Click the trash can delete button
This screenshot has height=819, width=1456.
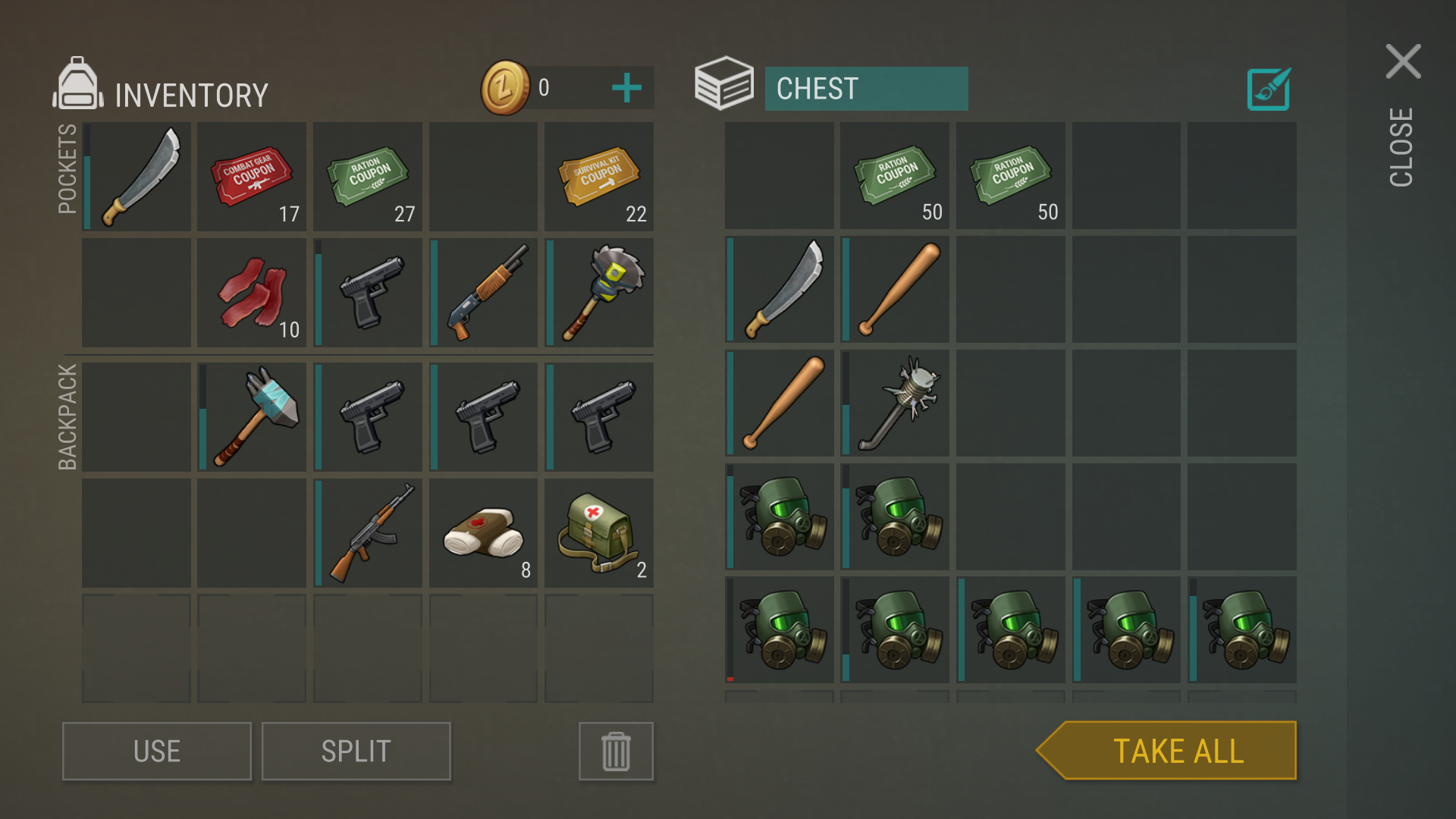[616, 752]
